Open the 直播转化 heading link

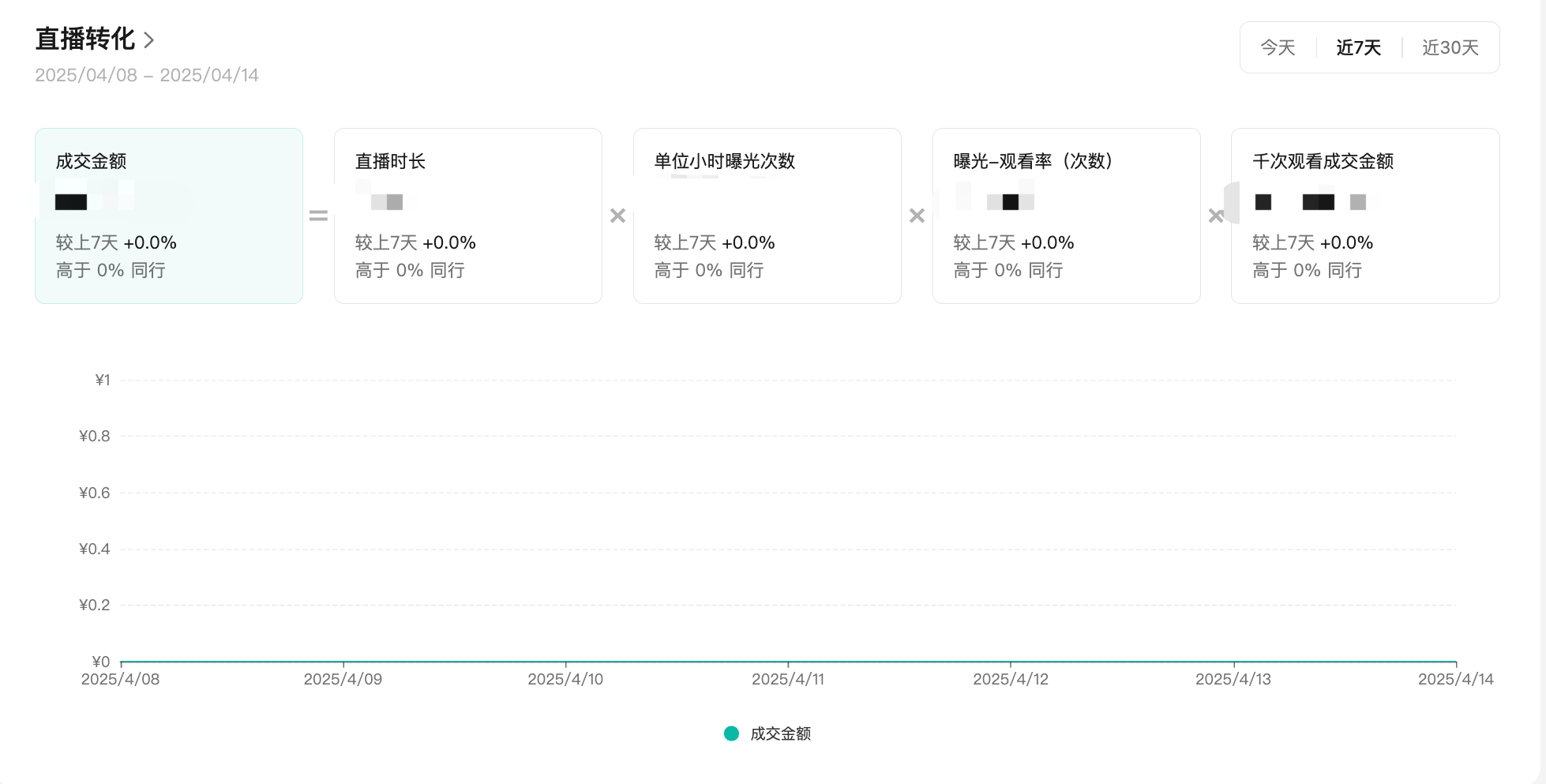pyautogui.click(x=85, y=39)
